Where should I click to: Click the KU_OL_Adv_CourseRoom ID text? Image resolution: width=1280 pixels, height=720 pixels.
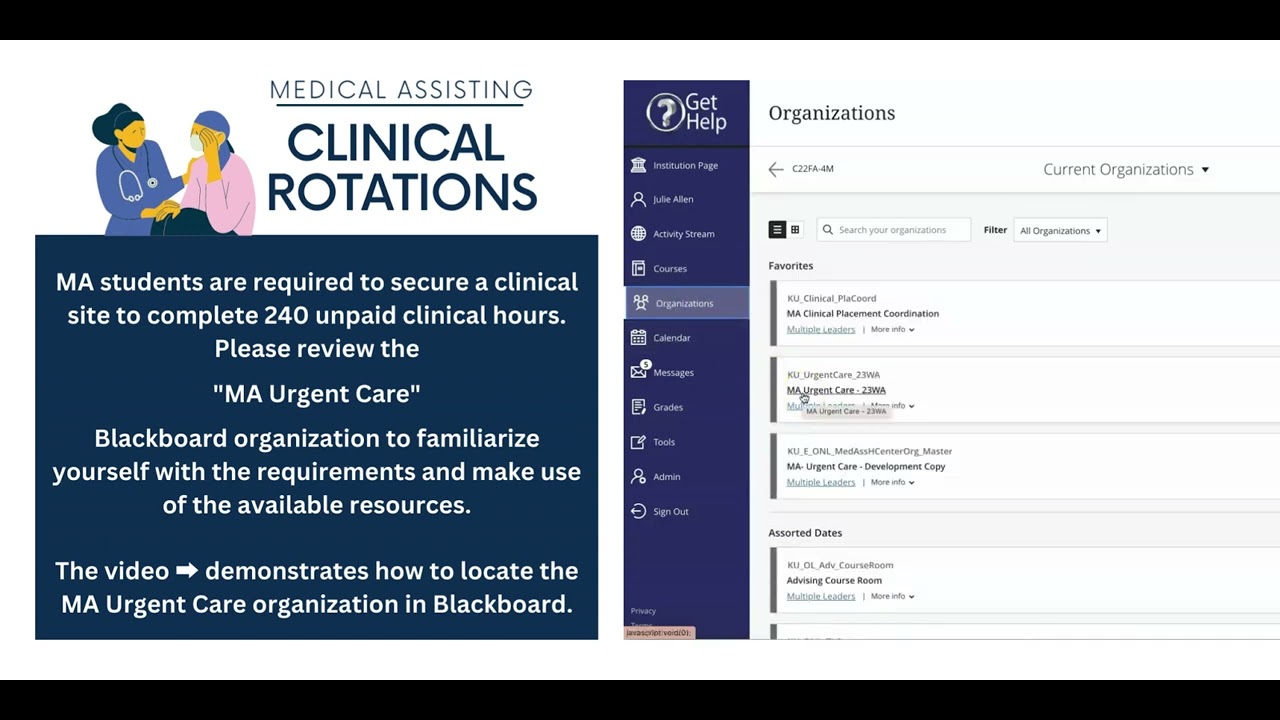pyautogui.click(x=840, y=565)
